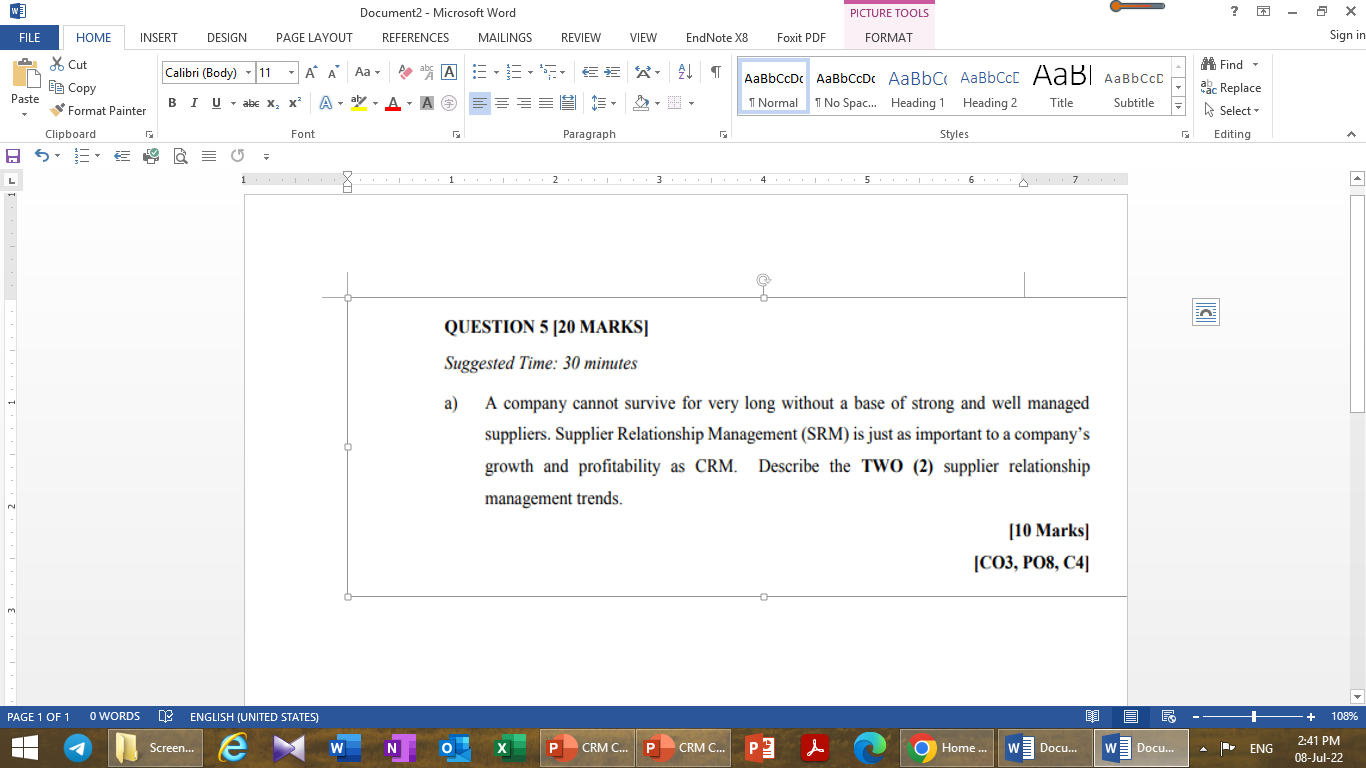Apply subscript formatting
The height and width of the screenshot is (768, 1366).
272,102
